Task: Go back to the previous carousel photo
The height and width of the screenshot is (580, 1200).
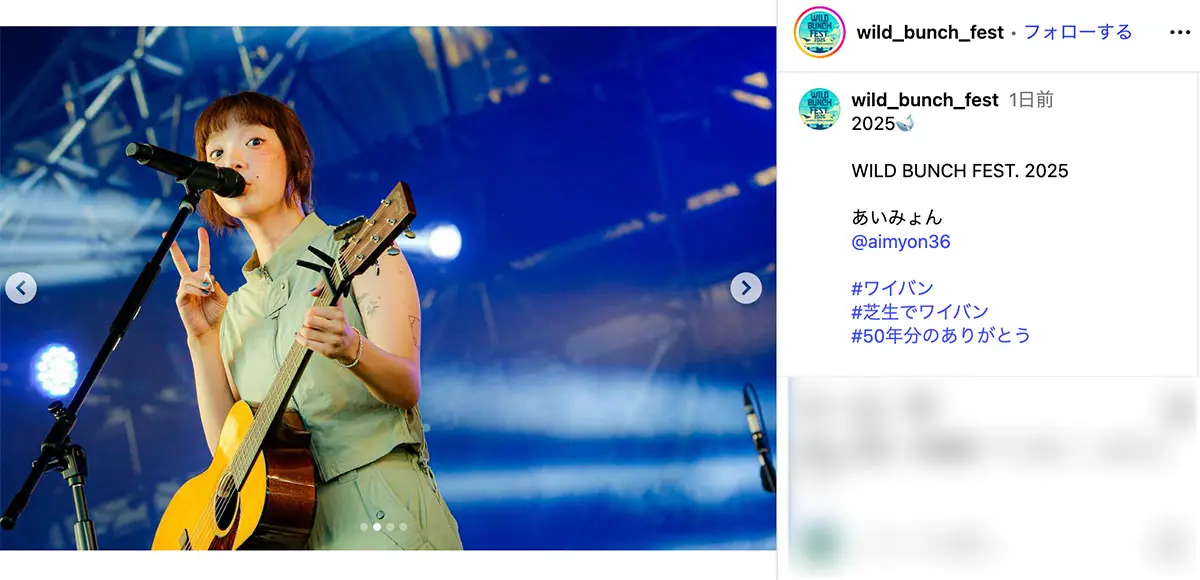Action: 21,288
